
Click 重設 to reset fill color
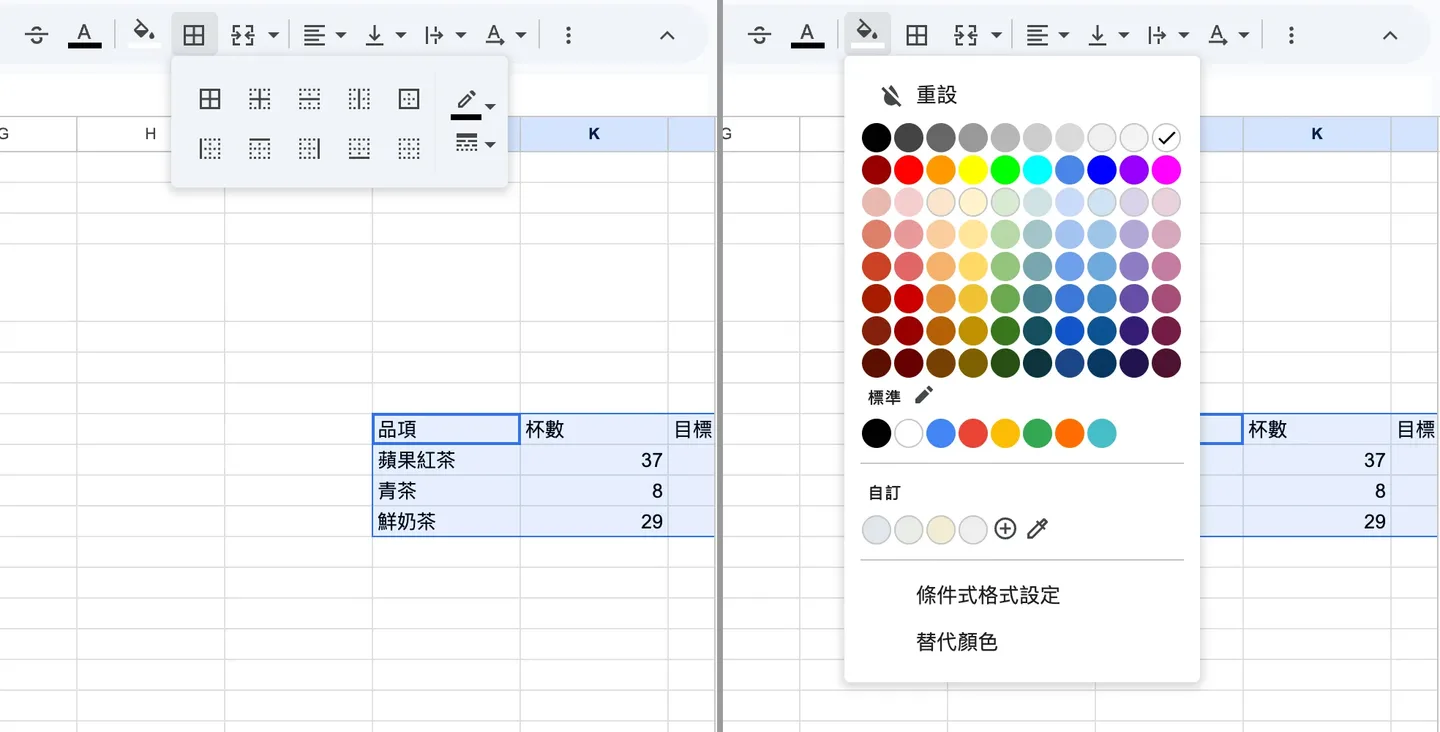936,95
